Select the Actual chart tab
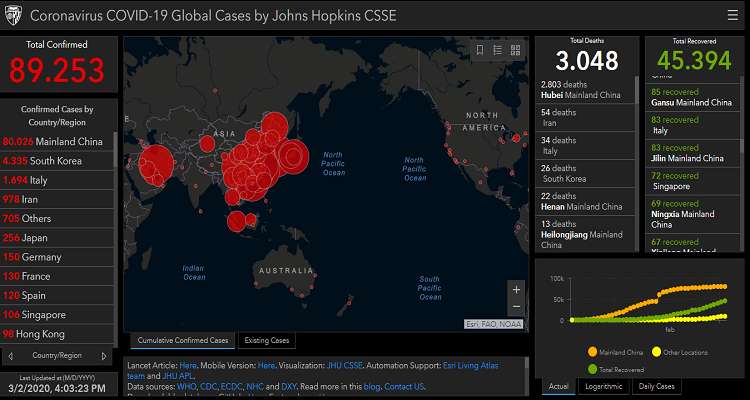The width and height of the screenshot is (750, 400). pos(559,386)
